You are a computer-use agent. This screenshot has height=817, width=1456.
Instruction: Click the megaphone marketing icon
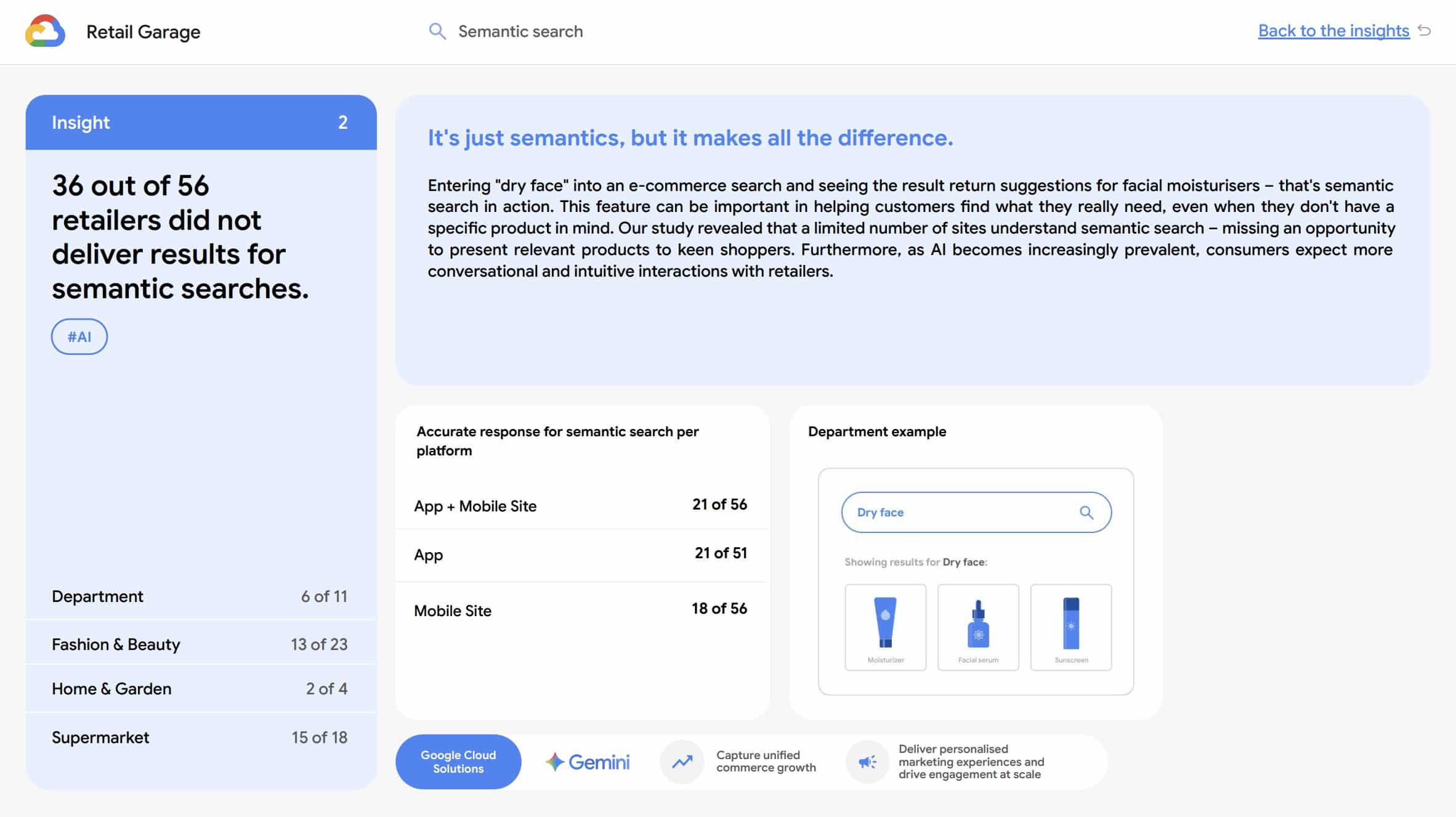pos(867,762)
